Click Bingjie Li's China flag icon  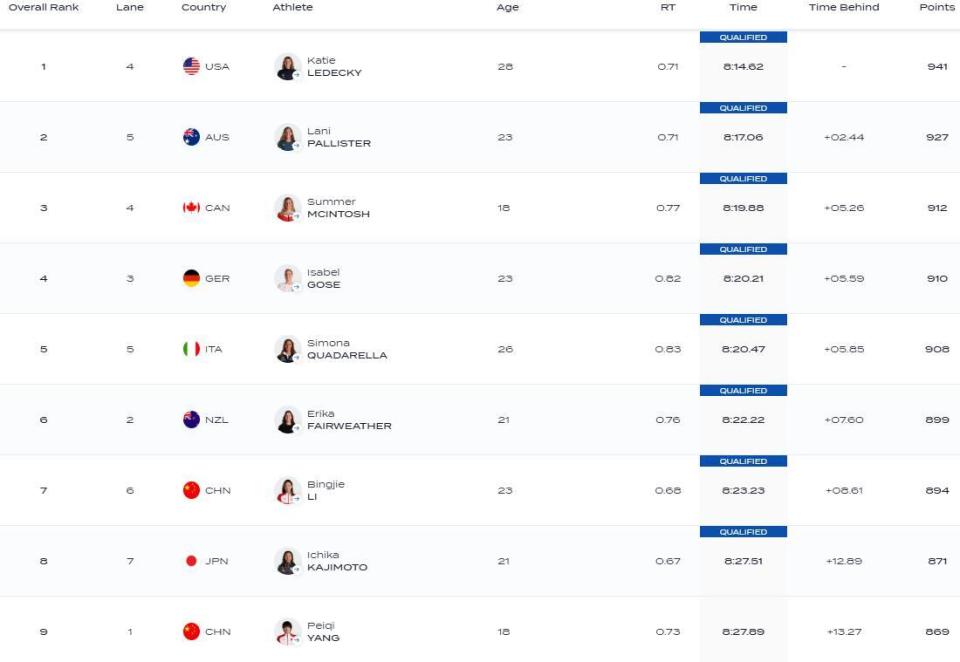(191, 491)
